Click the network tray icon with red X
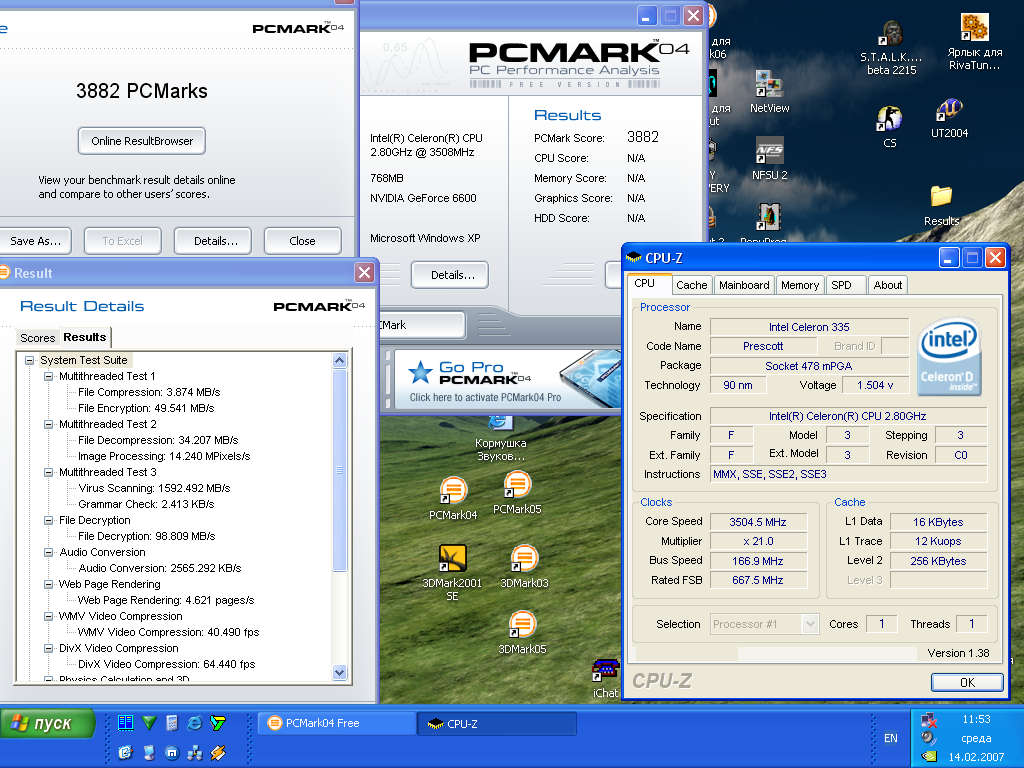Image resolution: width=1024 pixels, height=768 pixels. point(929,720)
